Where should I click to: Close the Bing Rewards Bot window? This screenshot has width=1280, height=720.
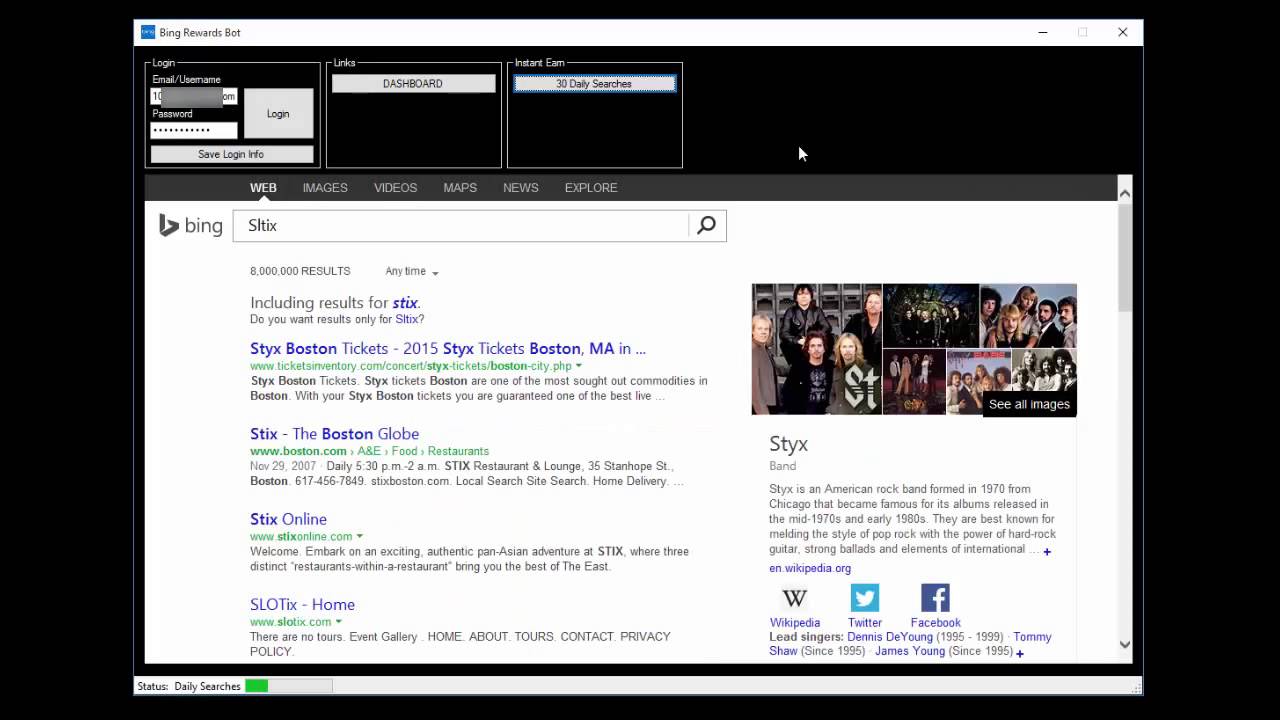point(1123,33)
